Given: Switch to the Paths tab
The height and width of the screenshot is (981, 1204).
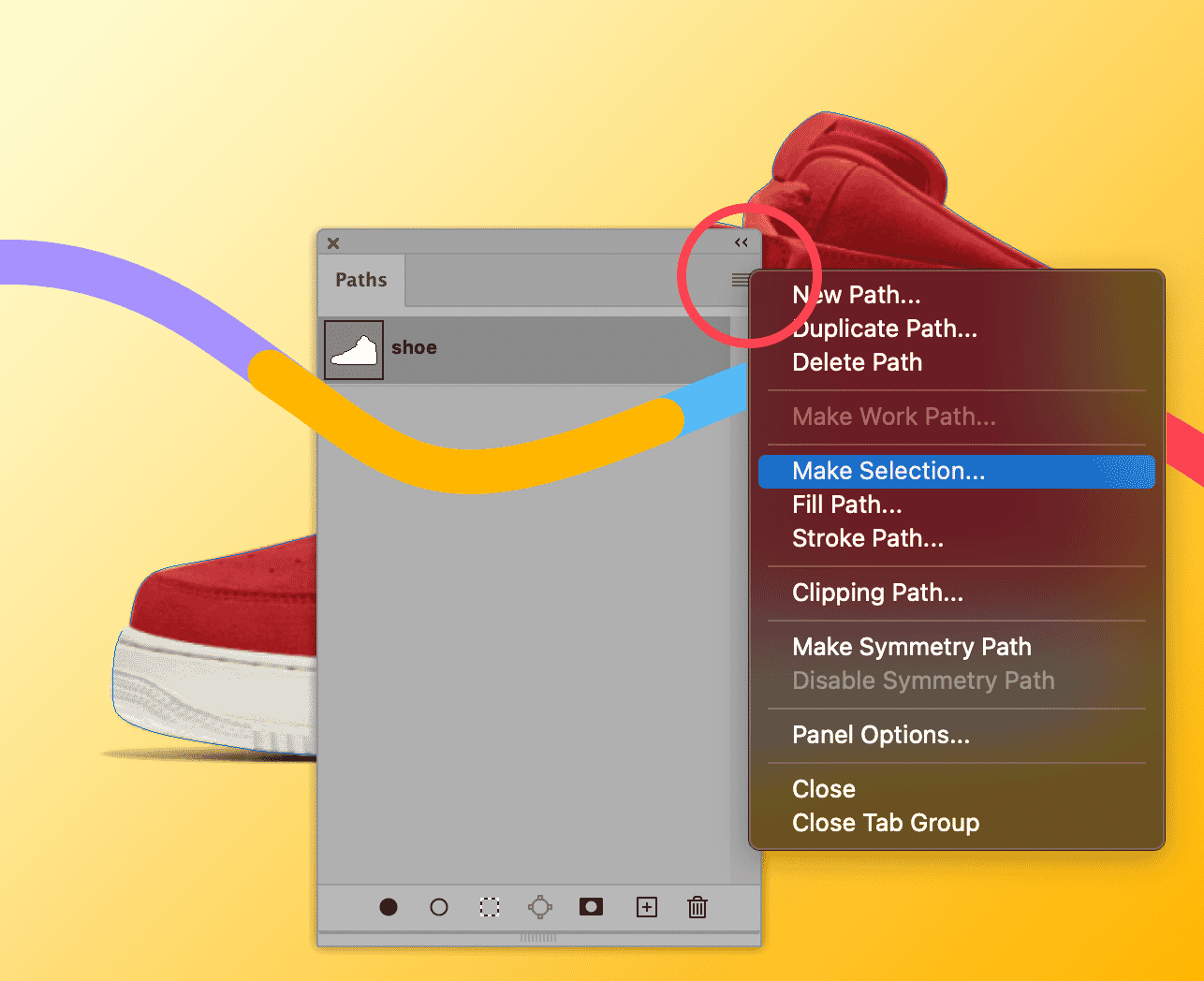Looking at the screenshot, I should pyautogui.click(x=361, y=280).
